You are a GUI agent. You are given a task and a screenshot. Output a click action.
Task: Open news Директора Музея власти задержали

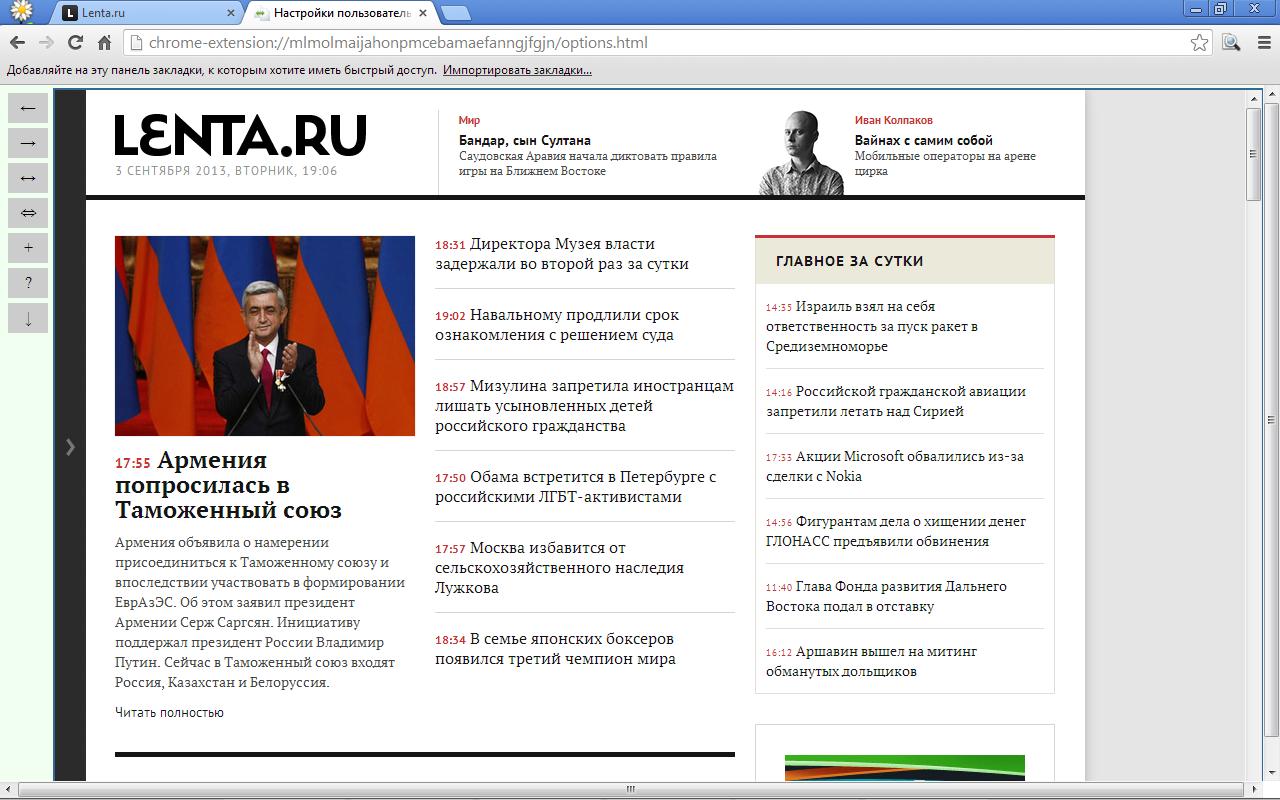click(x=562, y=254)
